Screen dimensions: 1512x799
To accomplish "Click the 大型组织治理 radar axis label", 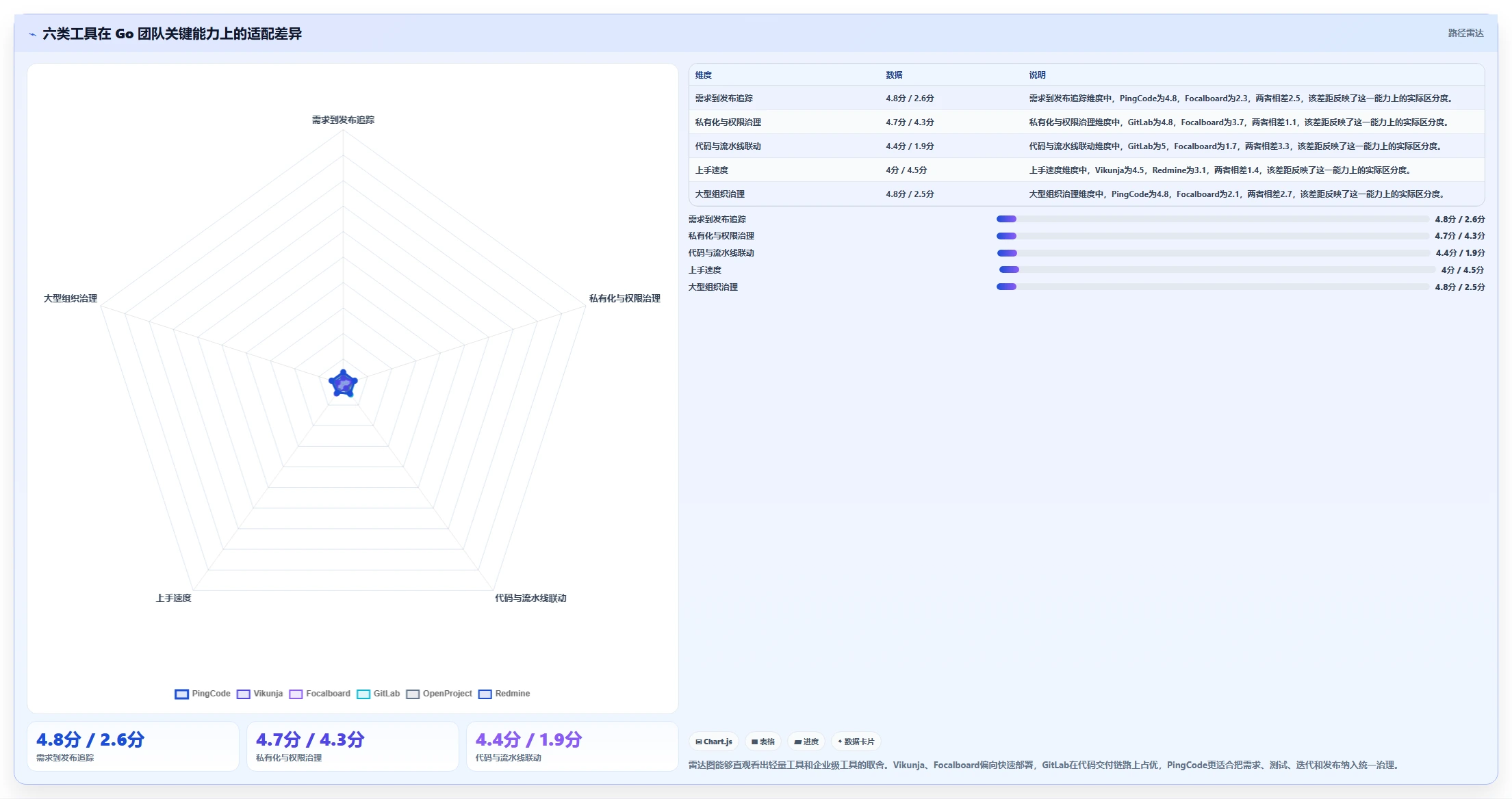I will coord(71,298).
